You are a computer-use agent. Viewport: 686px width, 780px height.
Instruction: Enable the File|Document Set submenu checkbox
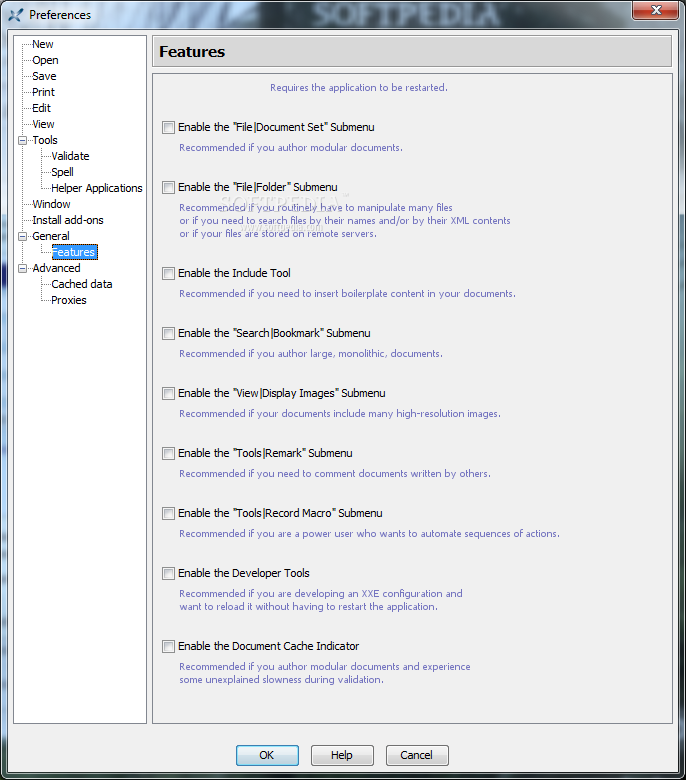(x=168, y=127)
